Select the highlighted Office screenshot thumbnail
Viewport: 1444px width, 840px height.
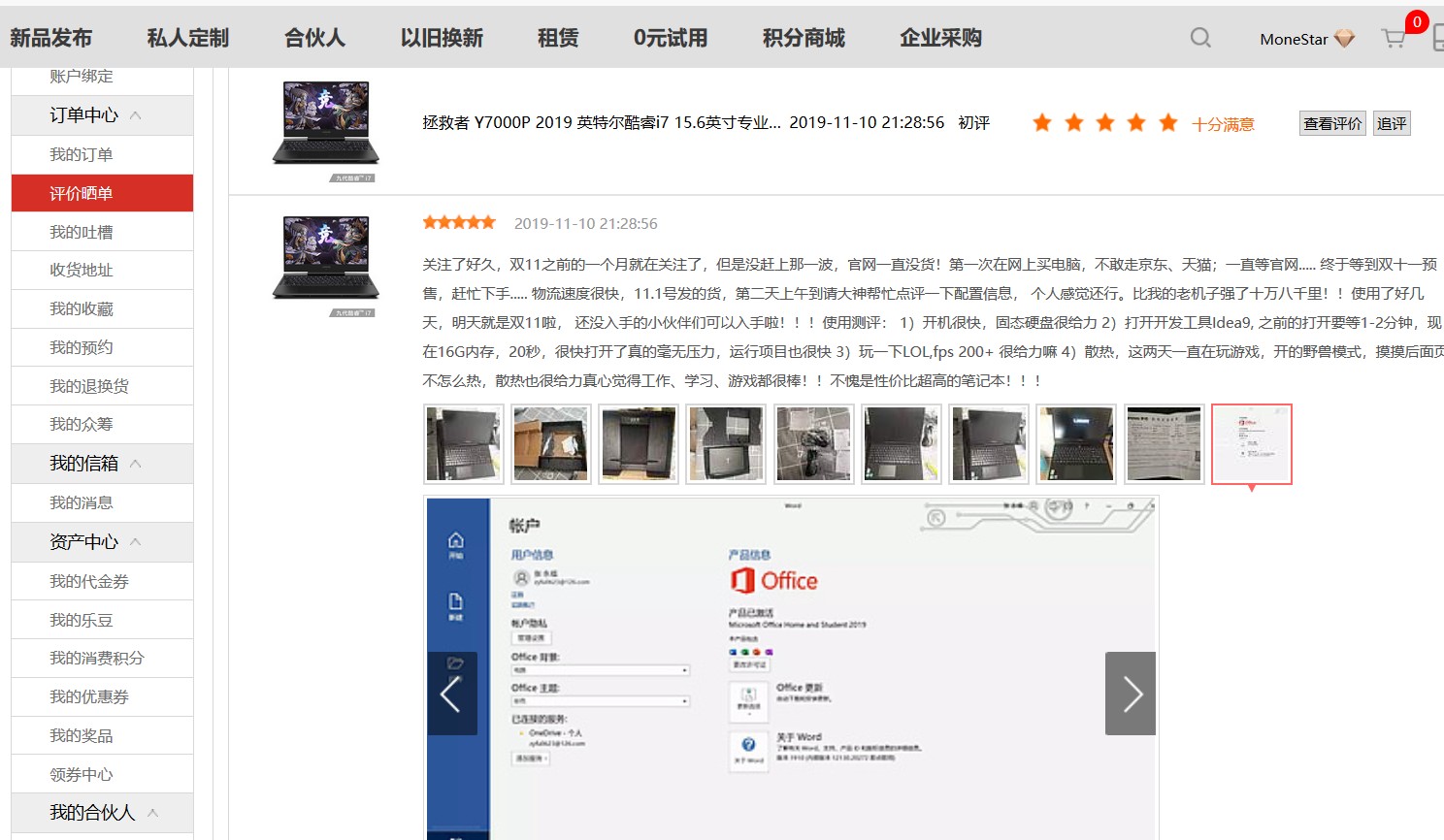[1252, 444]
